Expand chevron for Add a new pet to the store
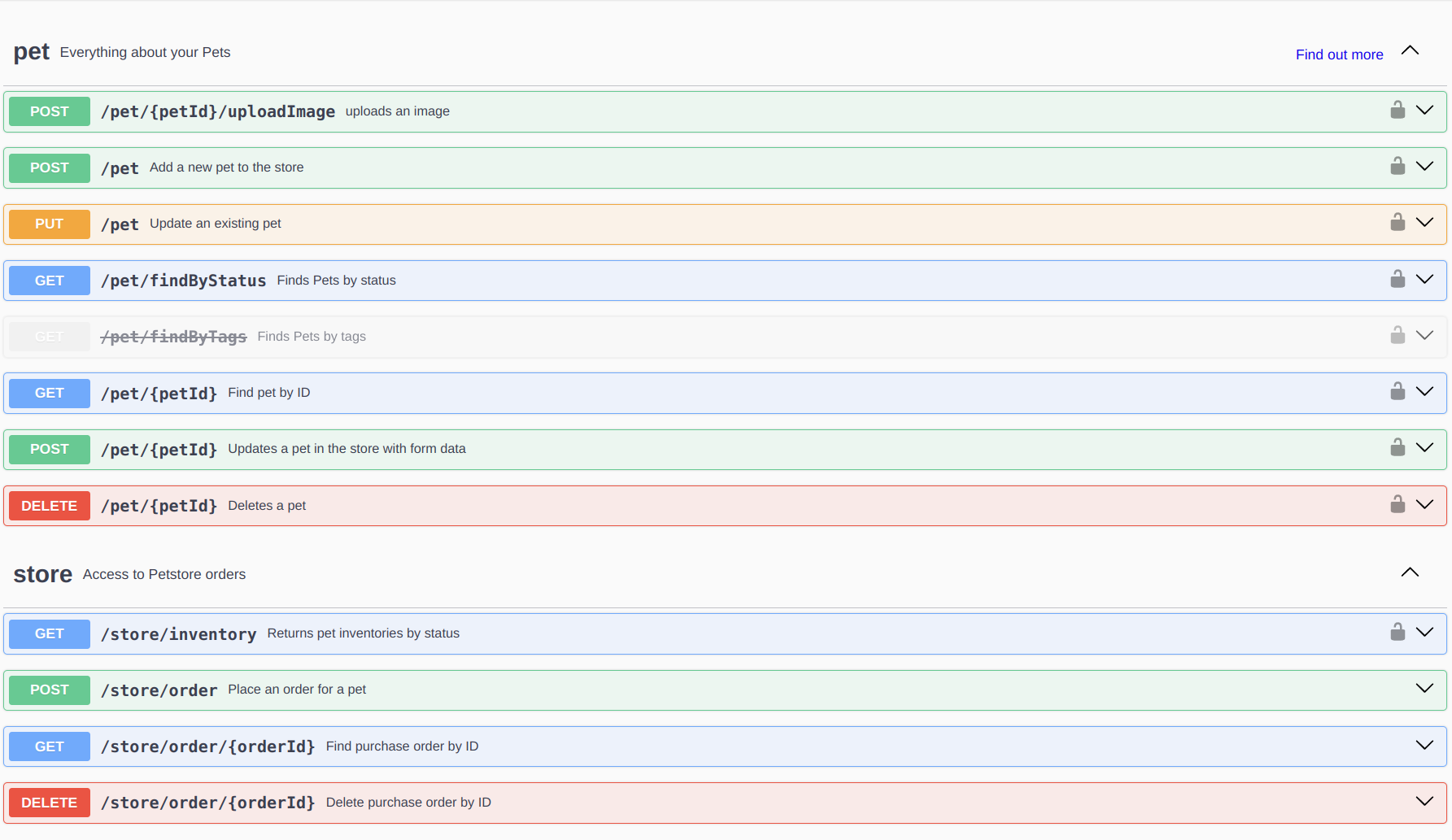The height and width of the screenshot is (840, 1452). pyautogui.click(x=1424, y=166)
